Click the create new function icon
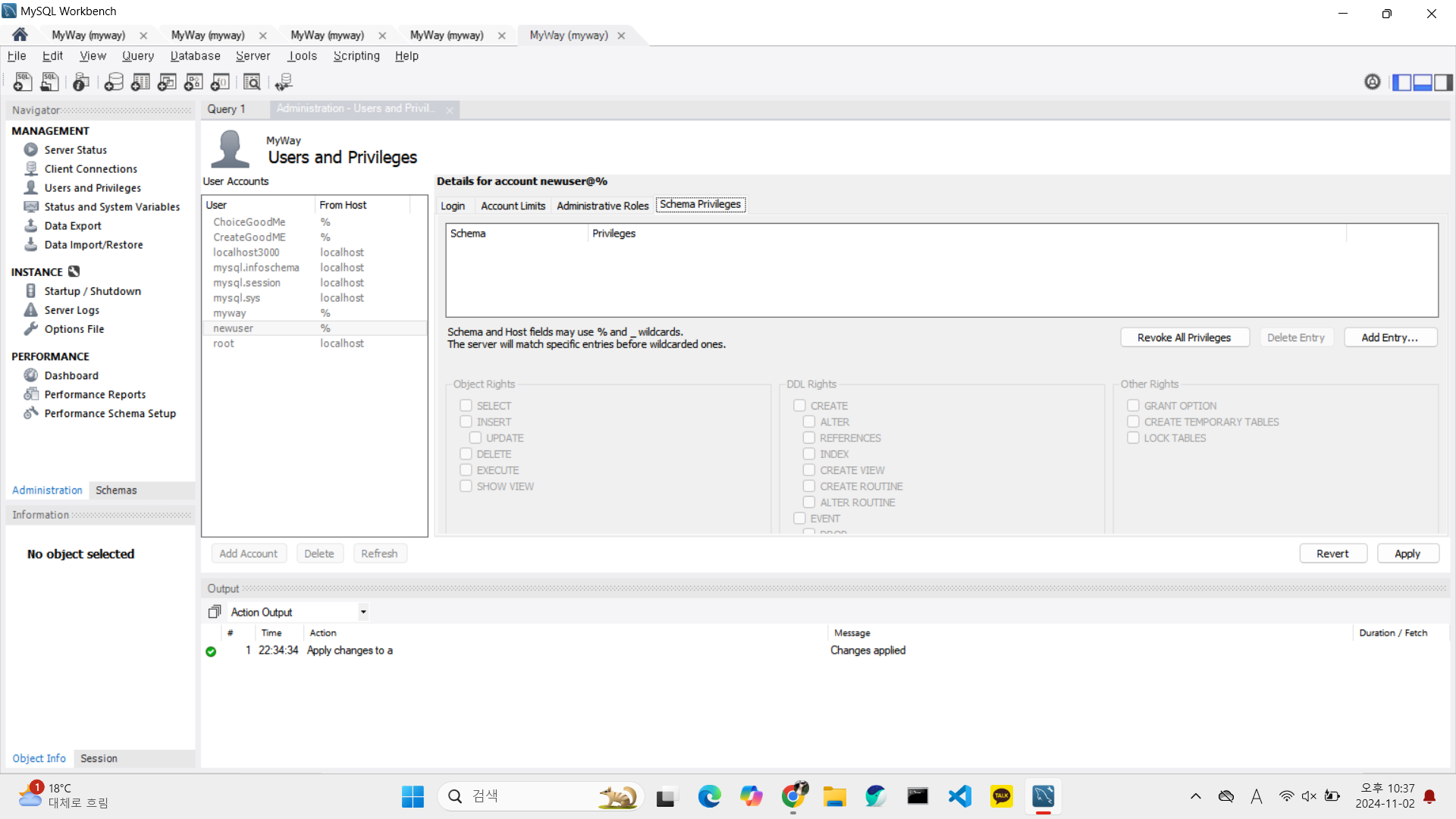 221,82
